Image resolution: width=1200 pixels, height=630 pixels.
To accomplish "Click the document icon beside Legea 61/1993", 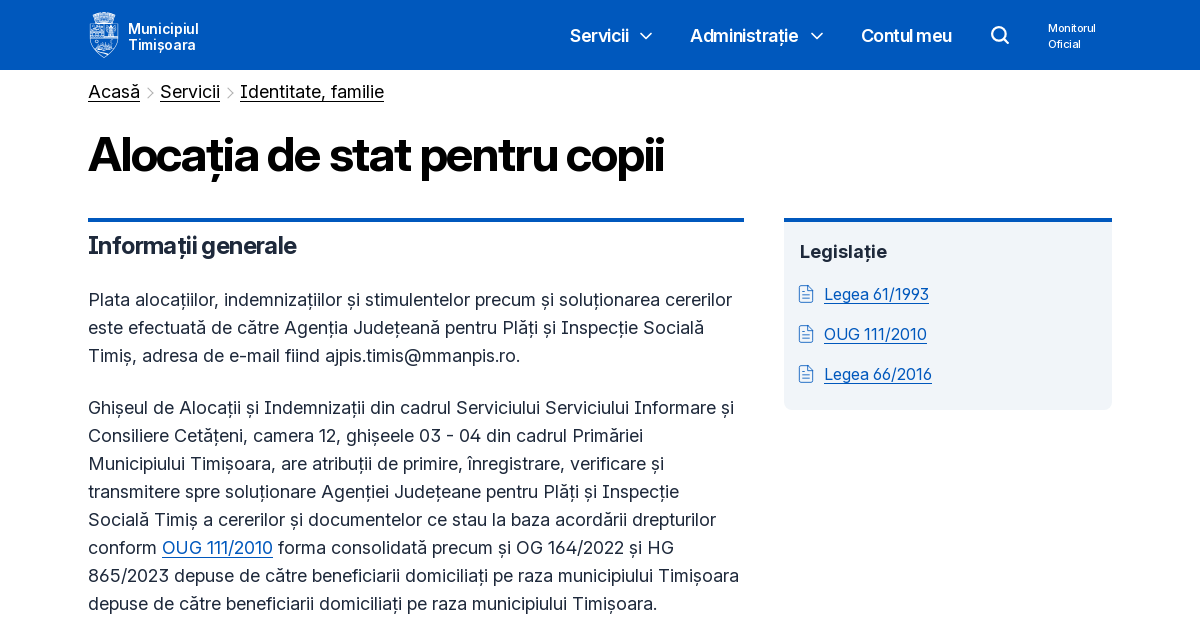I will (806, 294).
